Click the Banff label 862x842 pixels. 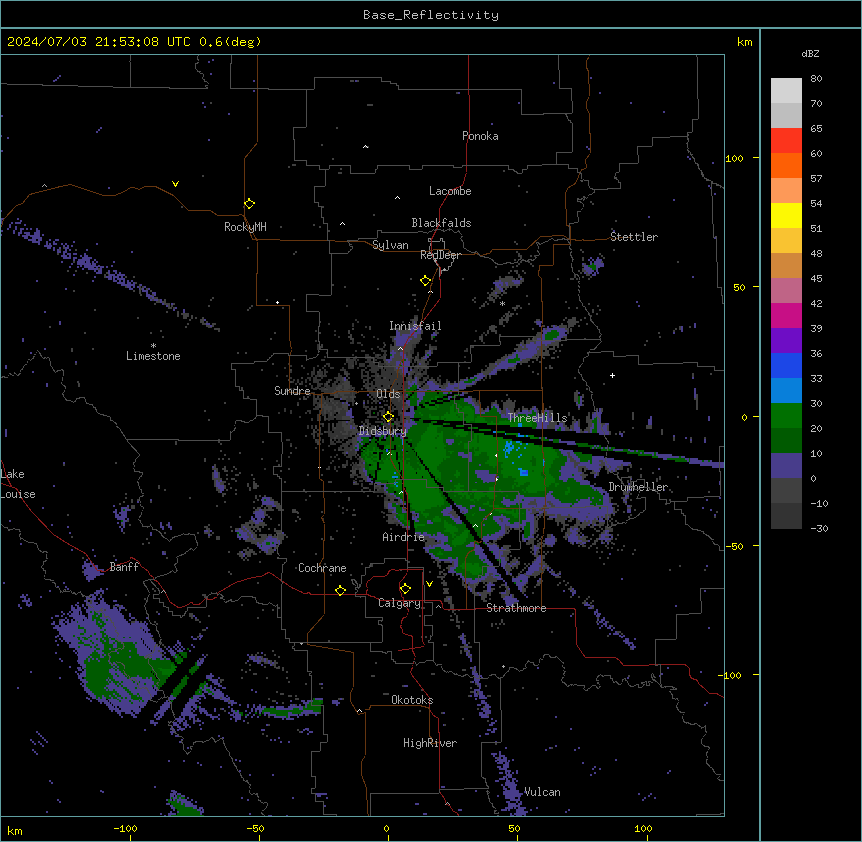tap(124, 567)
